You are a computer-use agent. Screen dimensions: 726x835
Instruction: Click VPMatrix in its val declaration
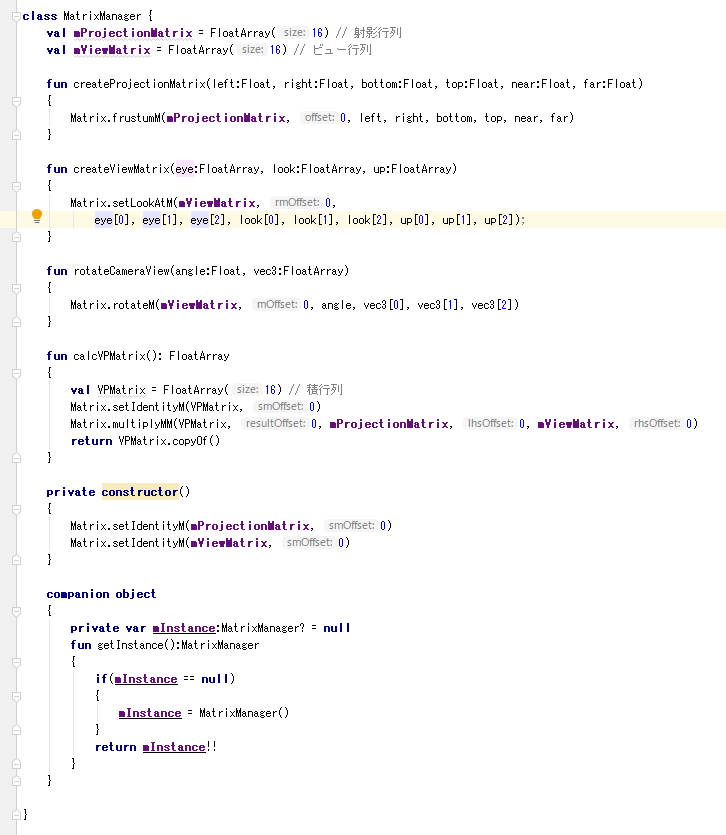coord(121,390)
